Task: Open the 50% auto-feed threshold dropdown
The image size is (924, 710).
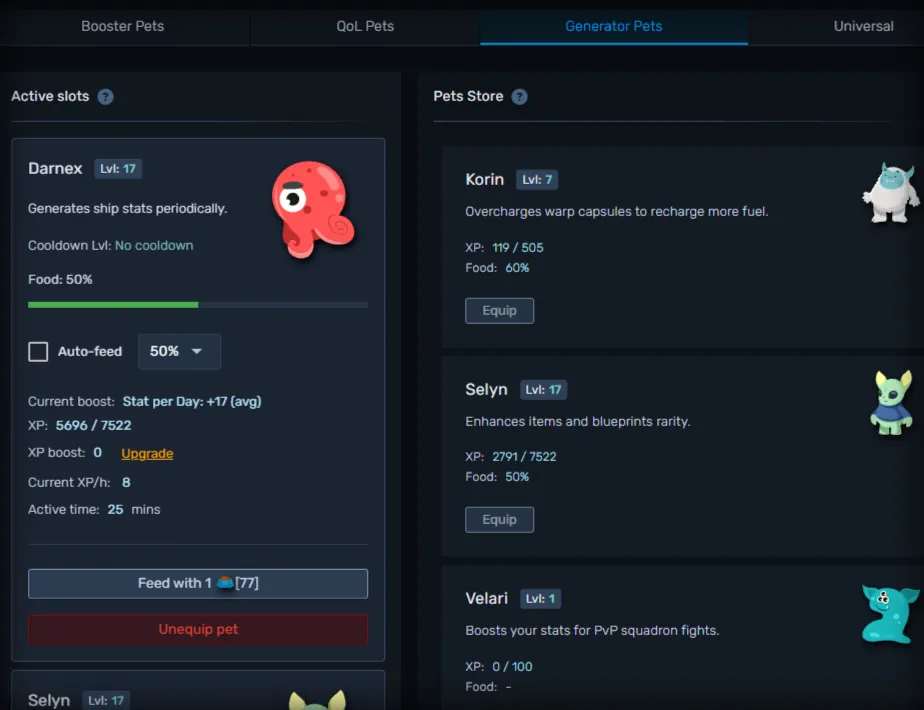Action: coord(179,352)
